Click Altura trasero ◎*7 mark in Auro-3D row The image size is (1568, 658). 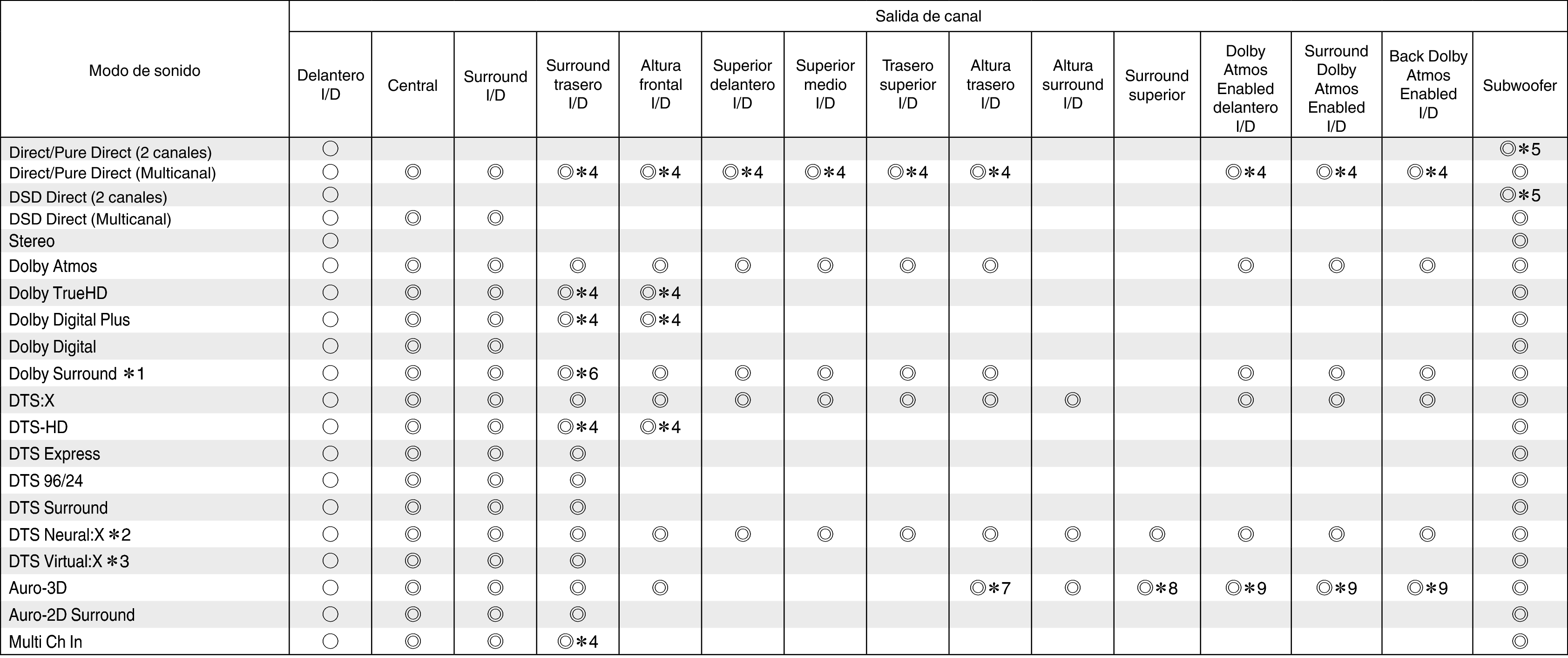(990, 588)
